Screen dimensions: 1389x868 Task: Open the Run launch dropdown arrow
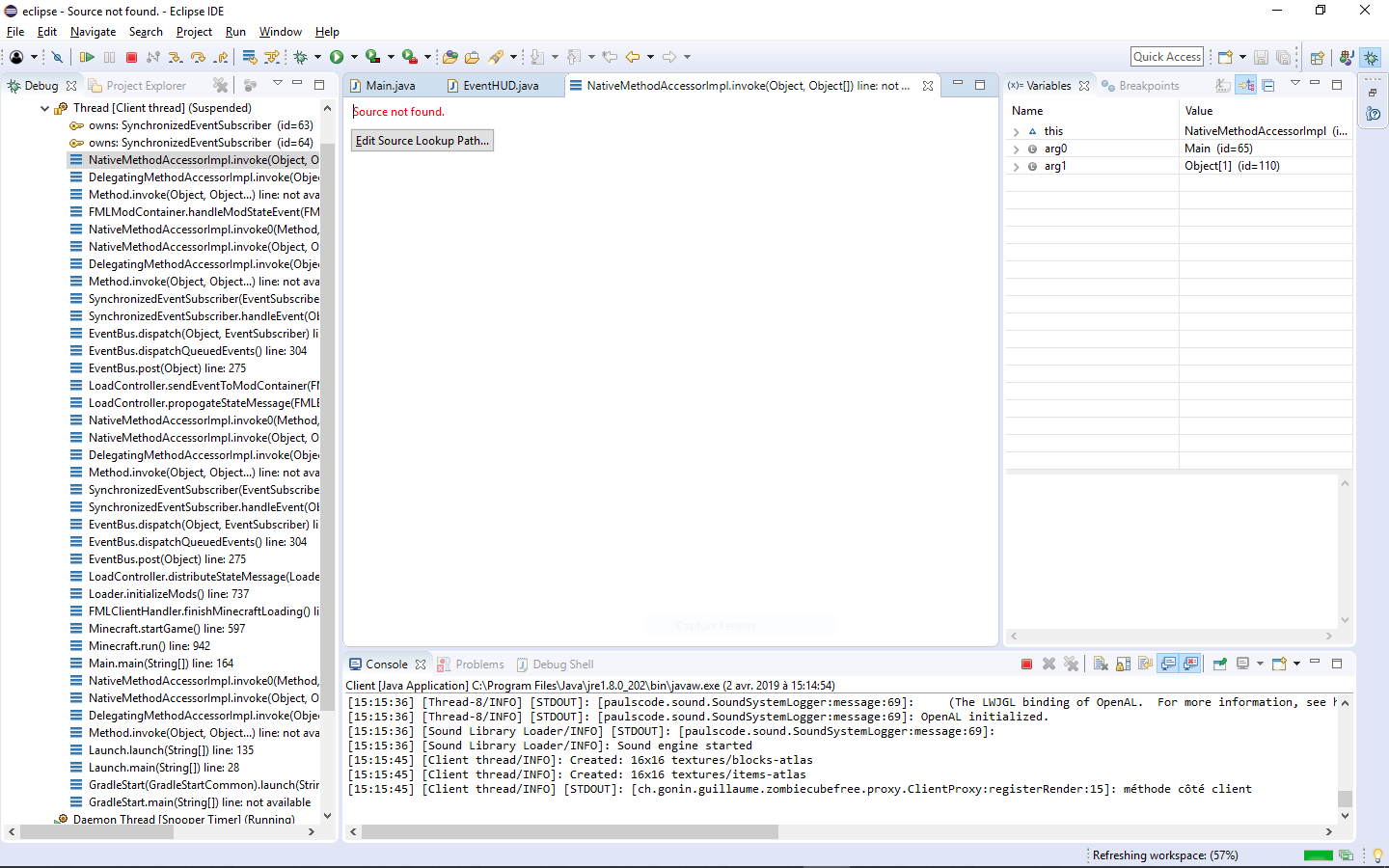tap(354, 58)
